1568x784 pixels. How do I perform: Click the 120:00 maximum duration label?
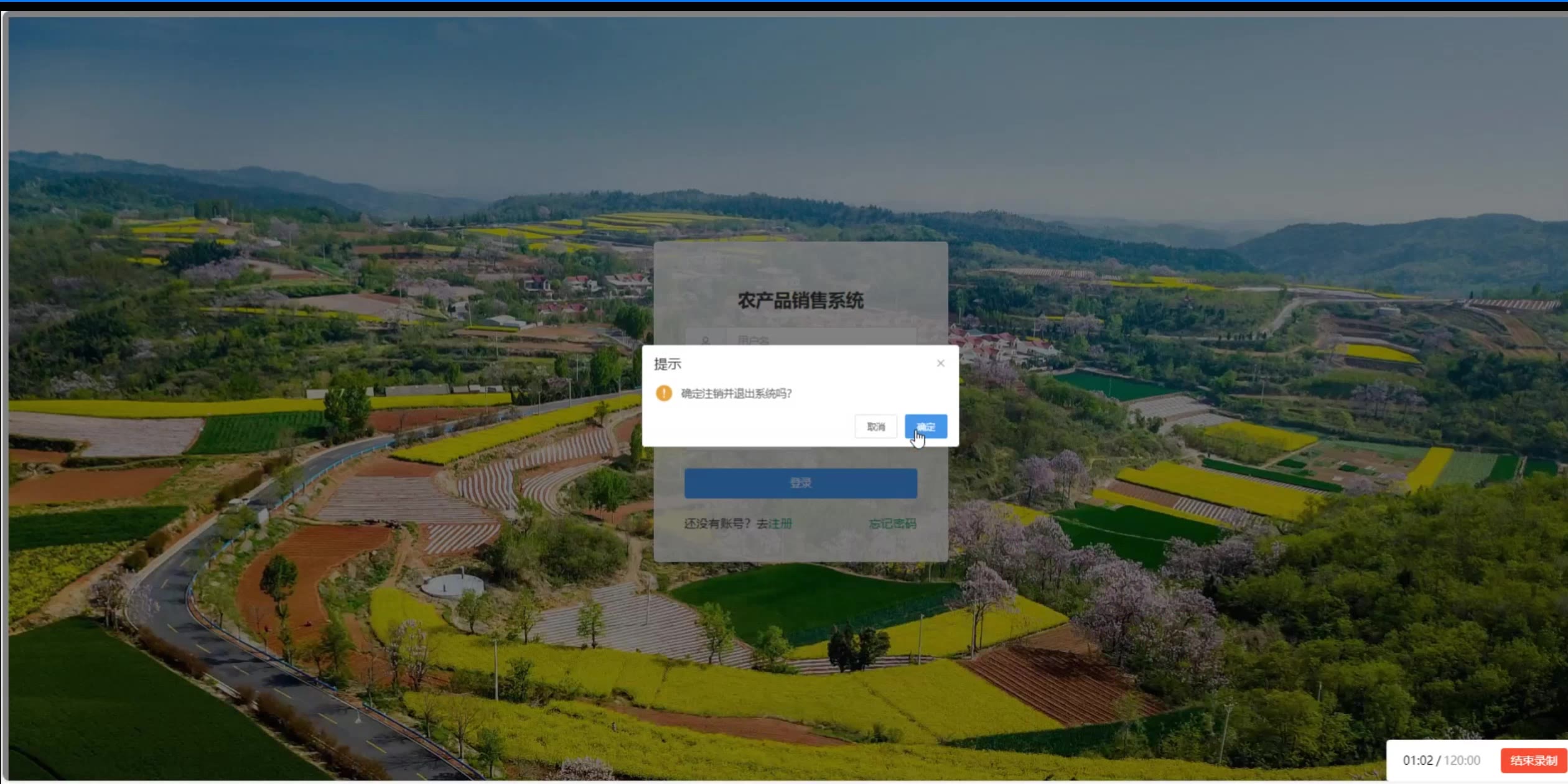click(1462, 760)
